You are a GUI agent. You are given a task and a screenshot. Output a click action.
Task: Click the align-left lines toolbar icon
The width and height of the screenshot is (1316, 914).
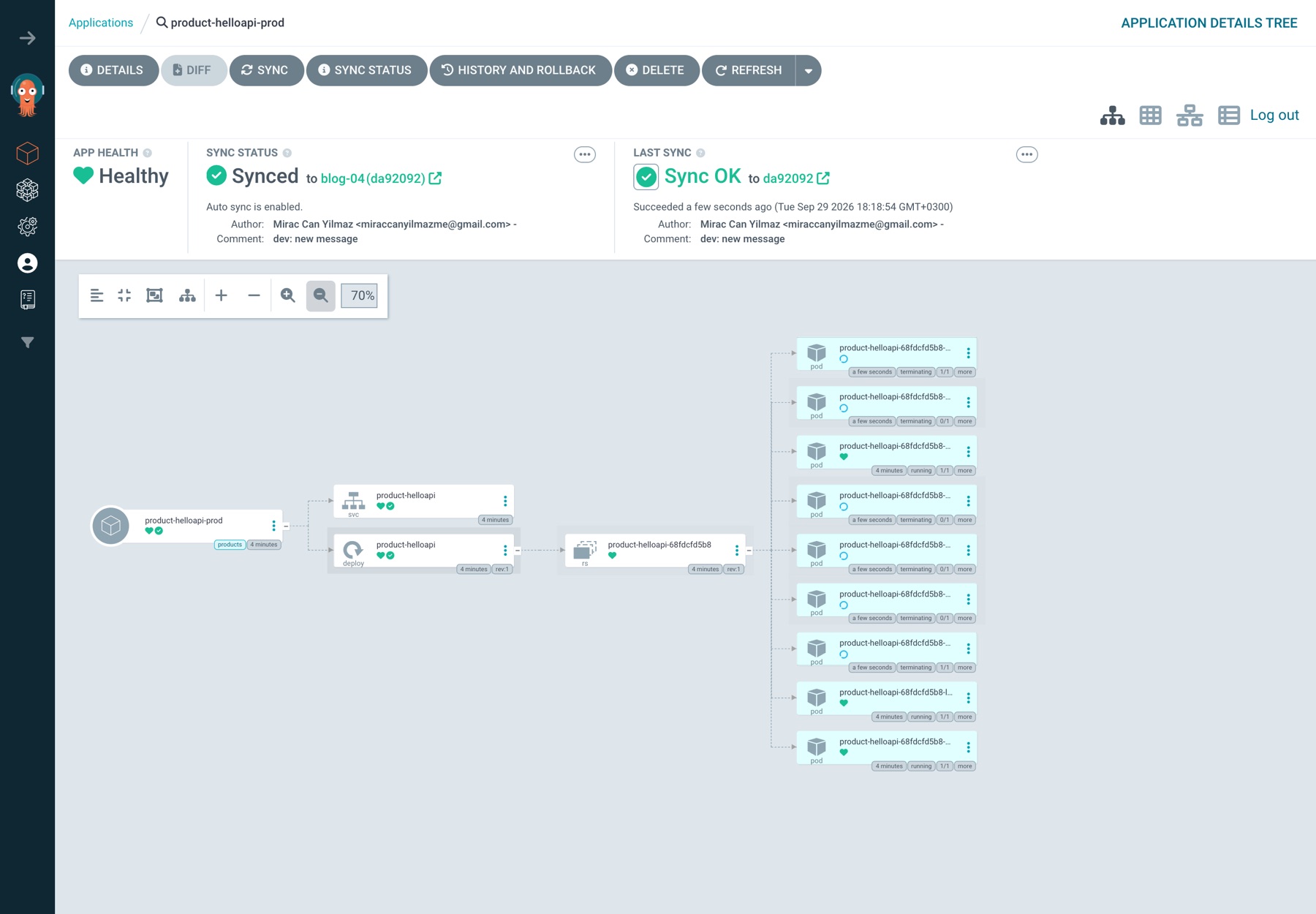pos(97,295)
